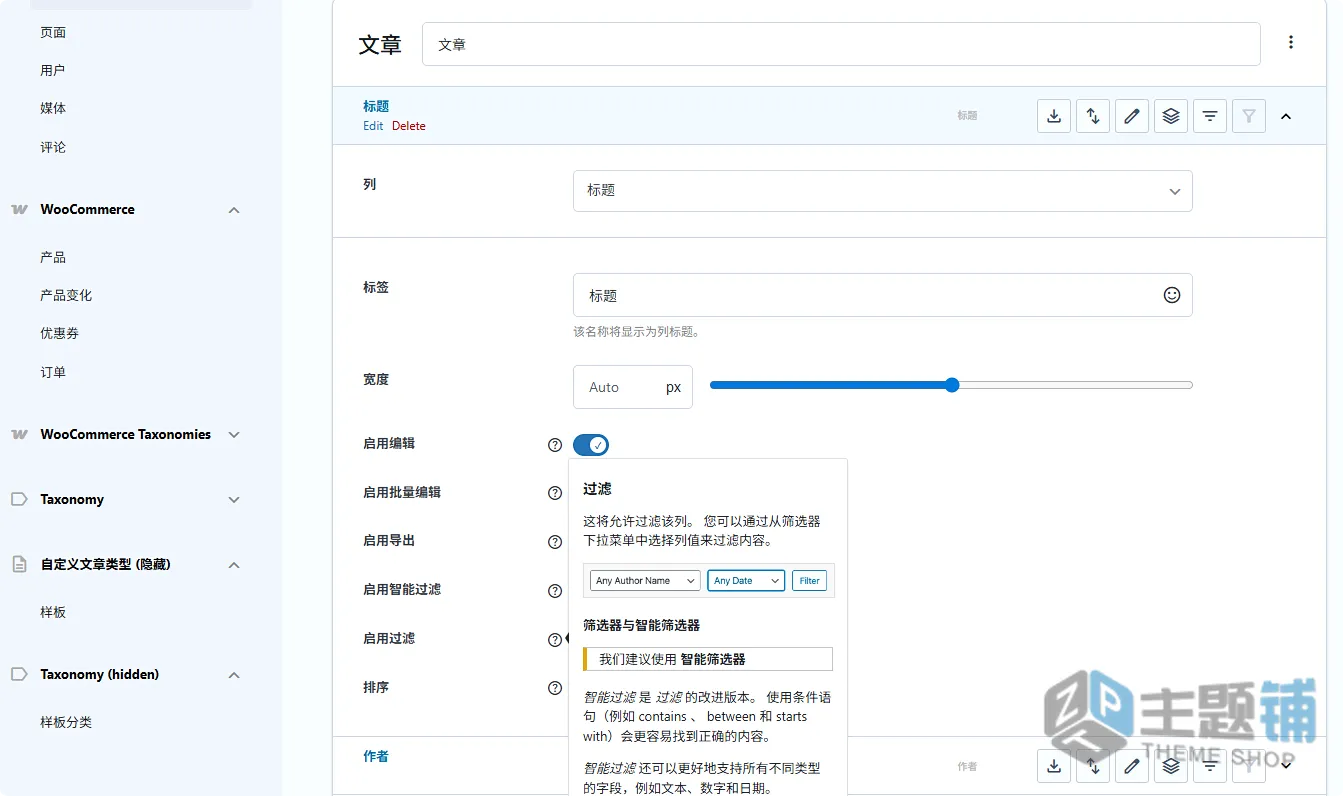Collapse the 标题 column settings chevron

(1286, 116)
